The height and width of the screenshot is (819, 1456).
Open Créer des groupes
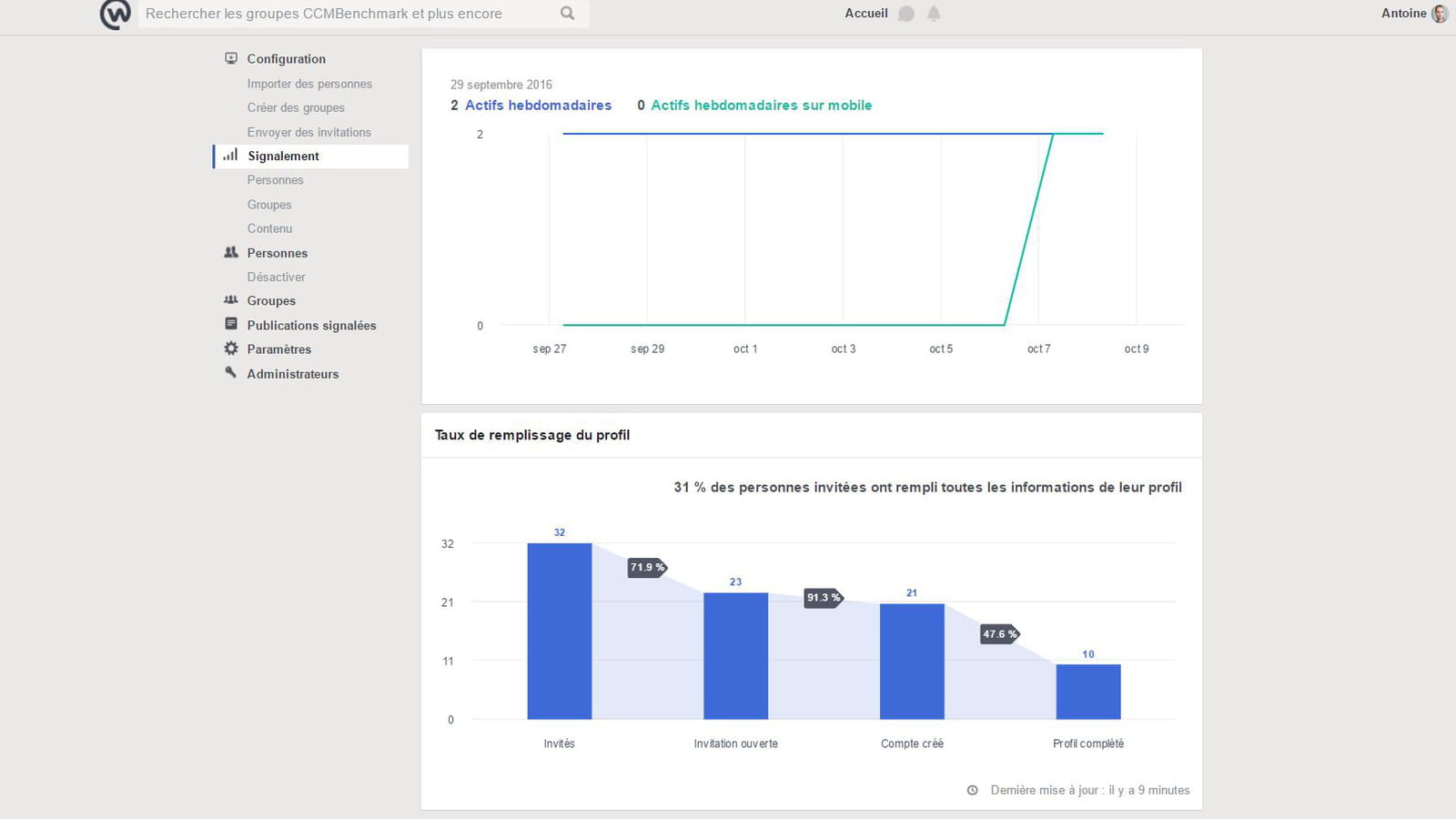tap(296, 107)
